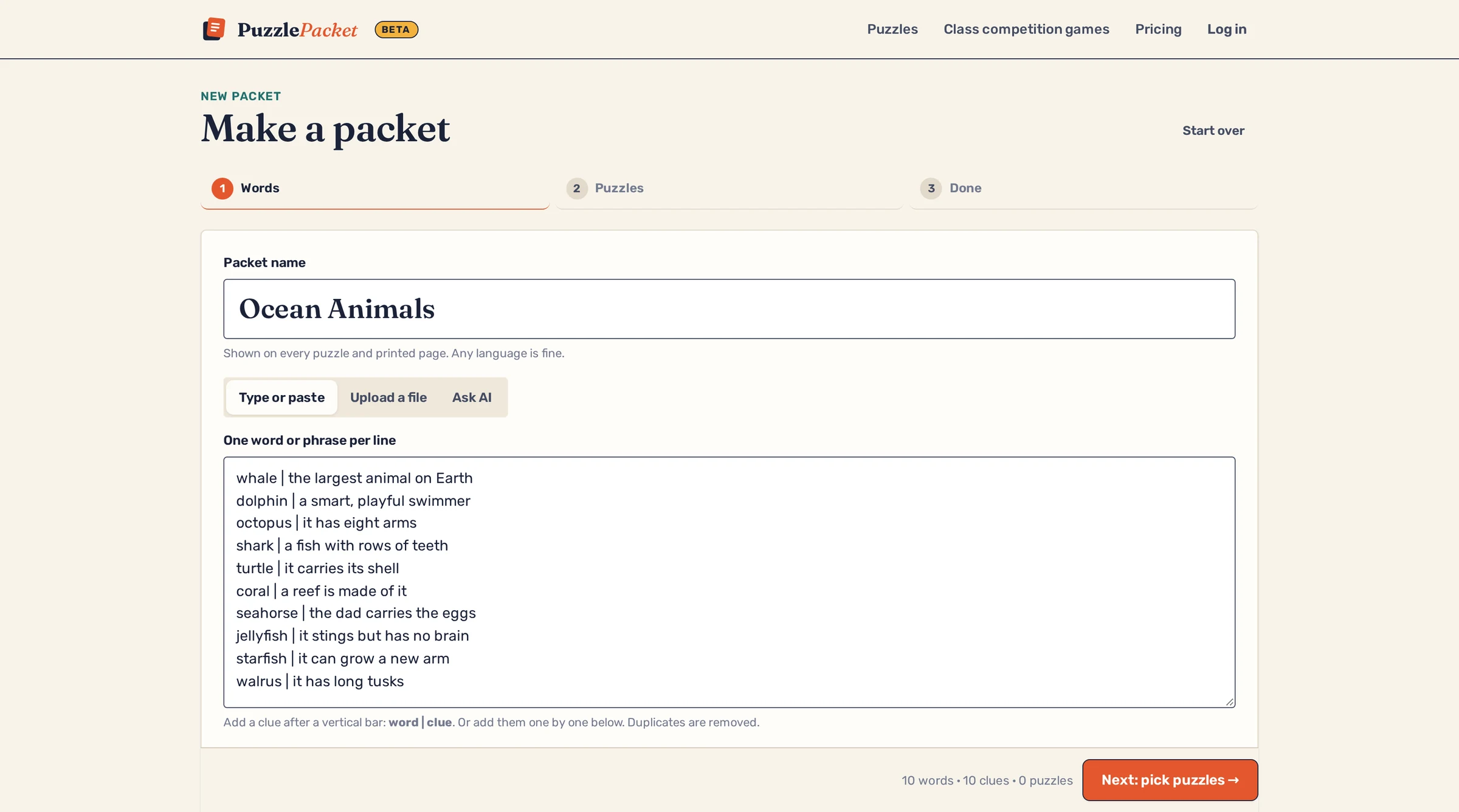Viewport: 1459px width, 812px height.
Task: Select step 2 Puzzles tab
Action: tap(729, 188)
